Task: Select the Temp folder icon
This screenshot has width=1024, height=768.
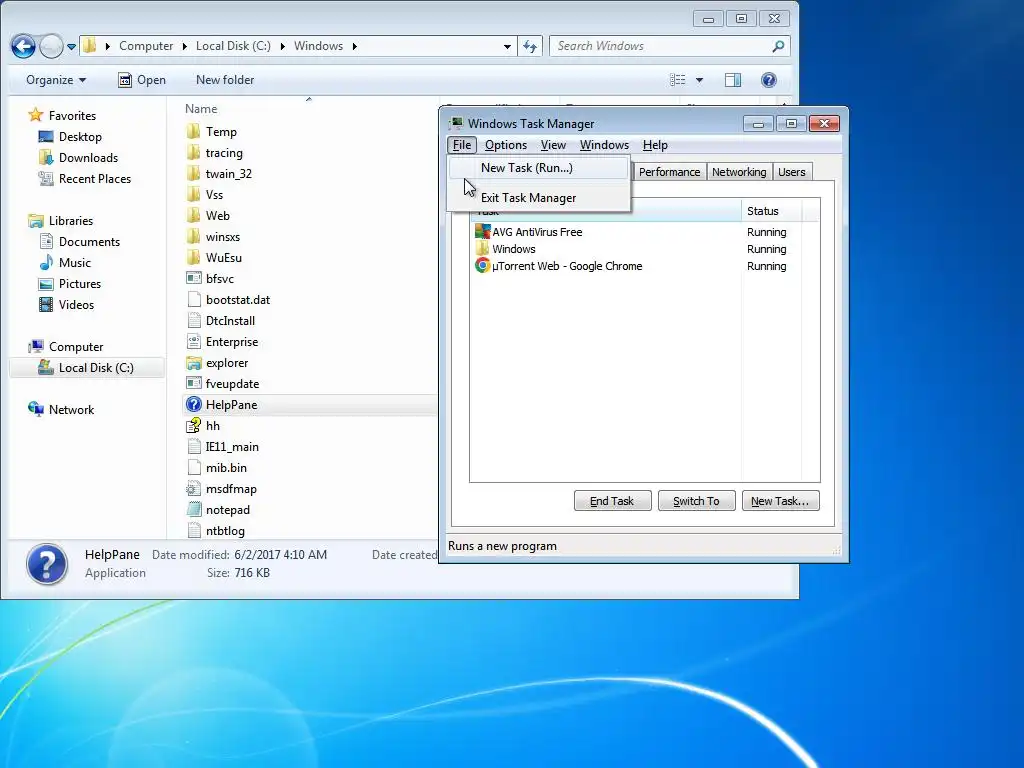Action: pyautogui.click(x=193, y=131)
